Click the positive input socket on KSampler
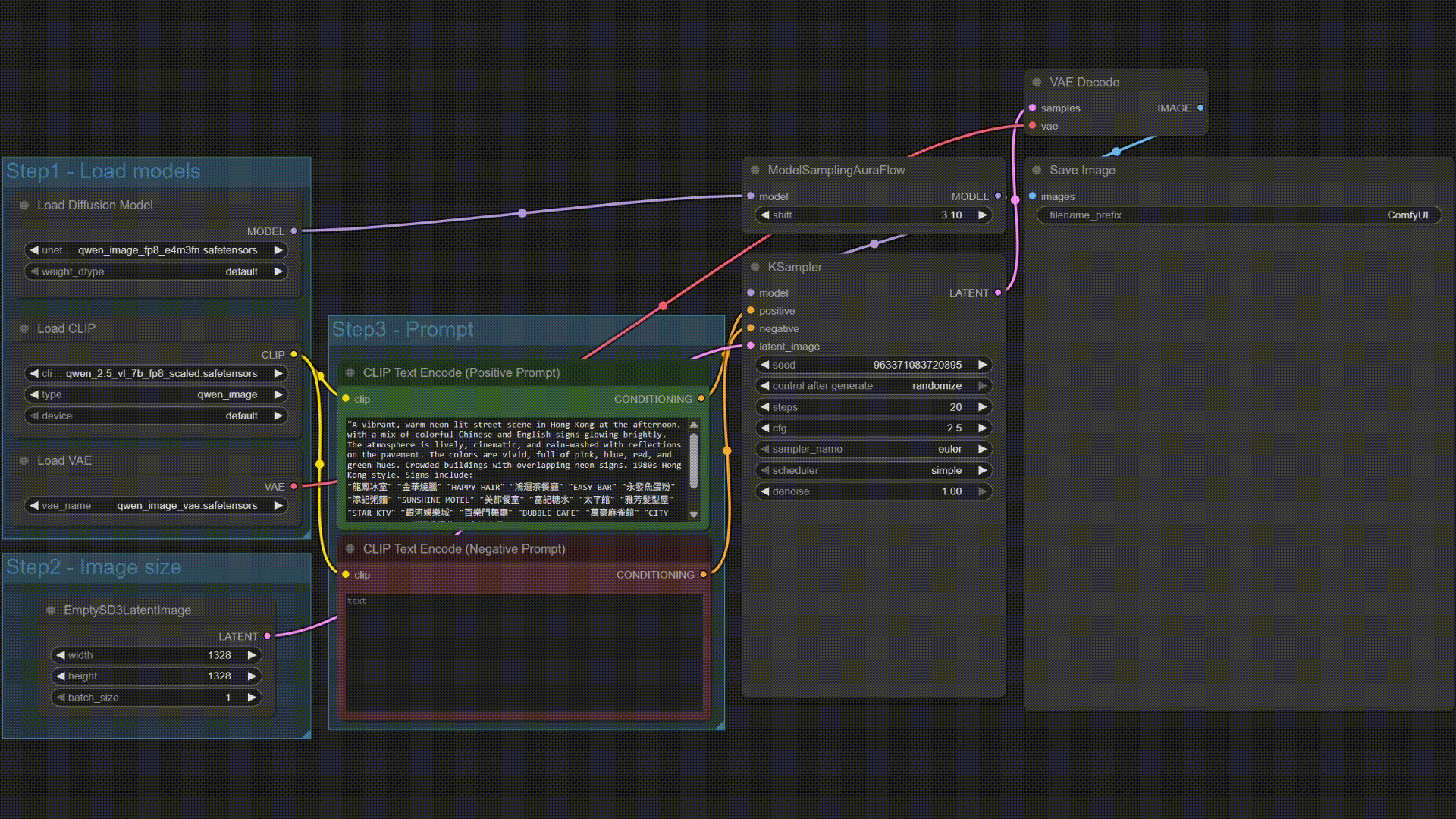 click(x=751, y=311)
